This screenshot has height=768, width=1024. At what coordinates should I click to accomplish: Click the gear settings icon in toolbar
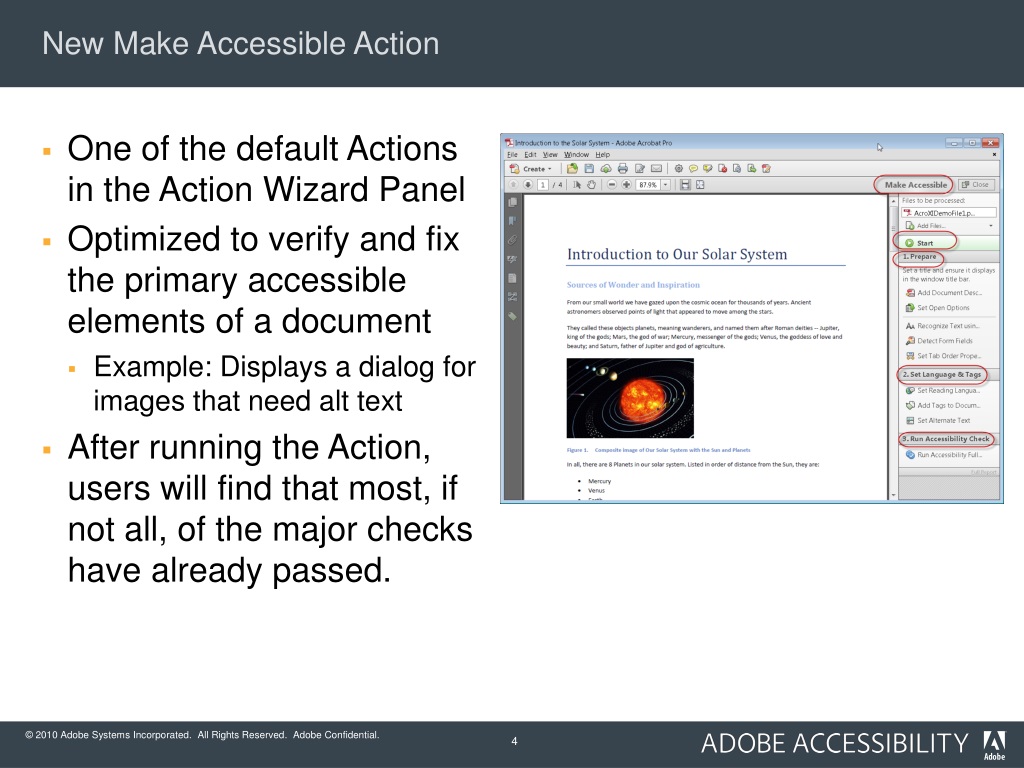coord(679,168)
